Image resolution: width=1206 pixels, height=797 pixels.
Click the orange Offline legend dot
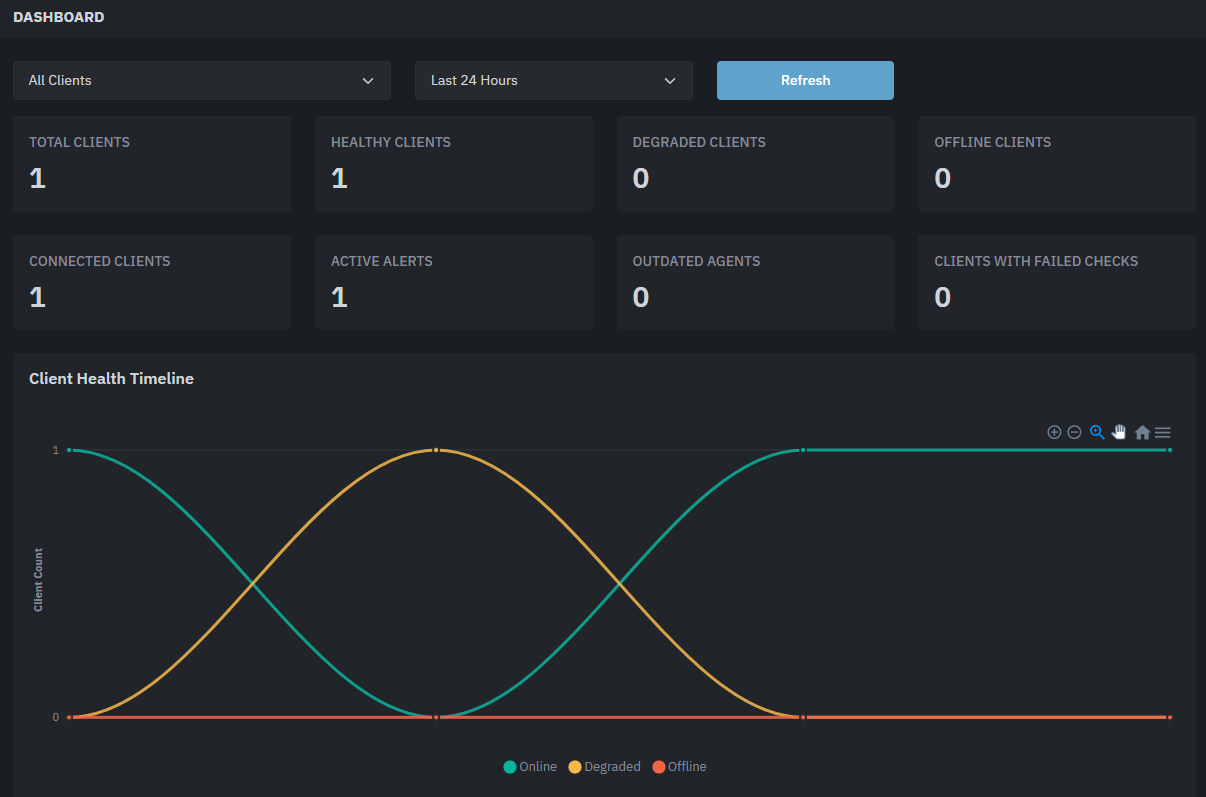click(658, 766)
